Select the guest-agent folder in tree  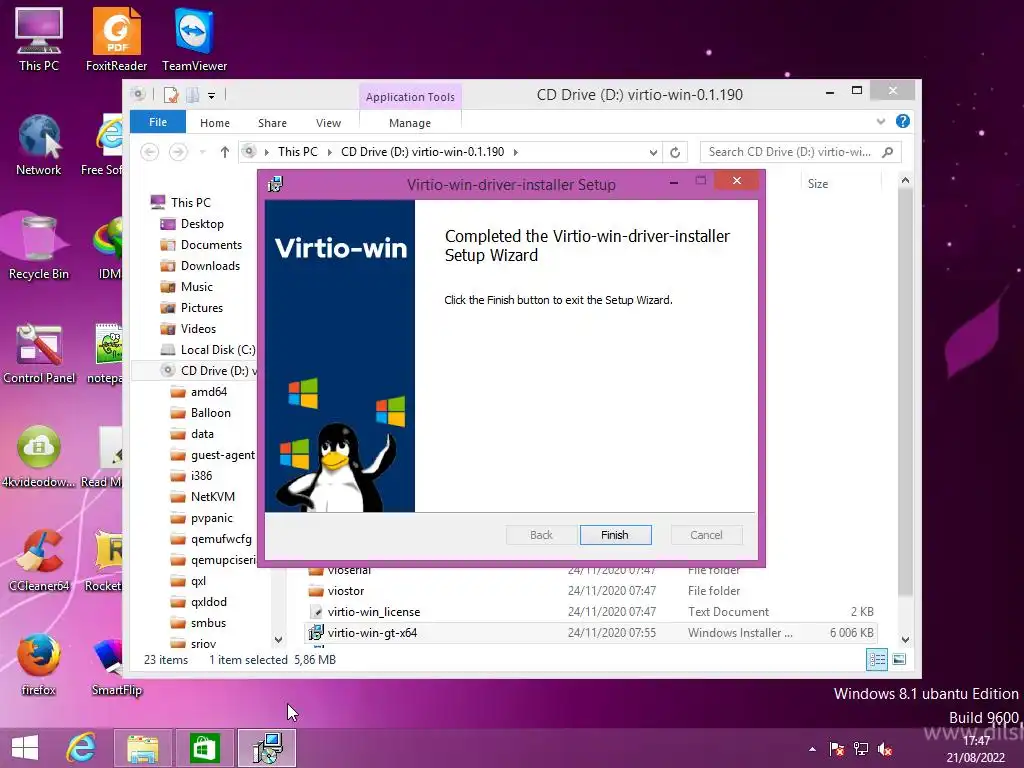223,455
